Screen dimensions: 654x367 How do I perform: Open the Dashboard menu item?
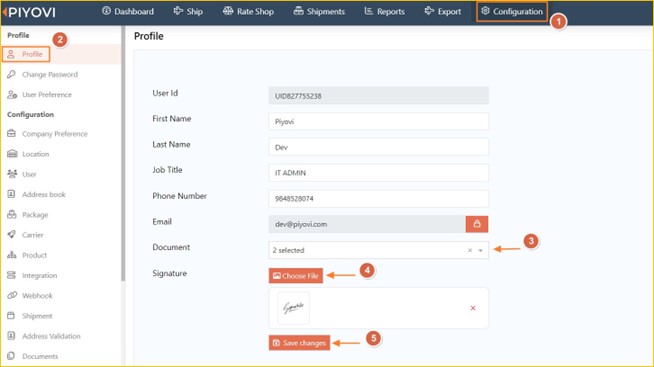pyautogui.click(x=128, y=11)
